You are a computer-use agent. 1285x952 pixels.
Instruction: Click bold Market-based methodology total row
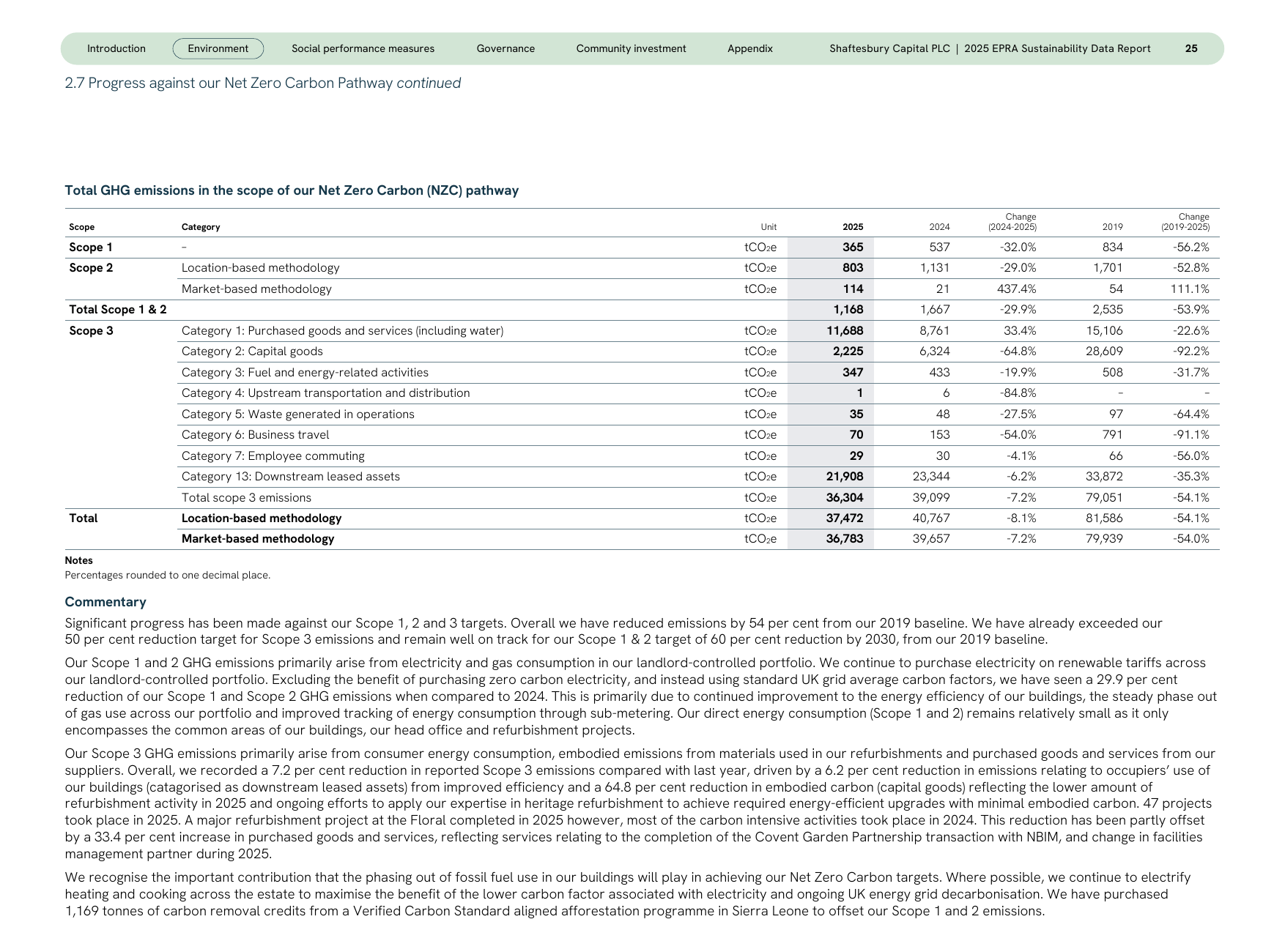[x=258, y=539]
